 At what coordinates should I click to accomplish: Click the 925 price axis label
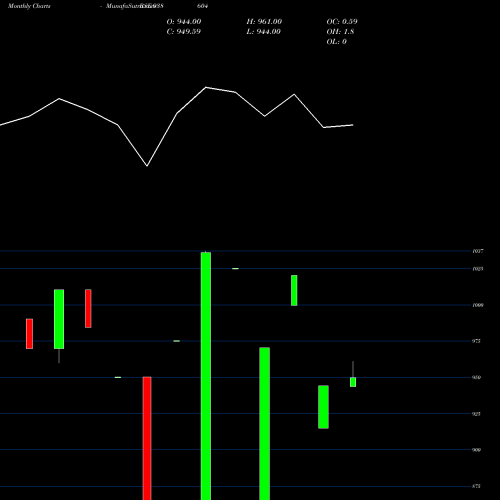pyautogui.click(x=476, y=414)
